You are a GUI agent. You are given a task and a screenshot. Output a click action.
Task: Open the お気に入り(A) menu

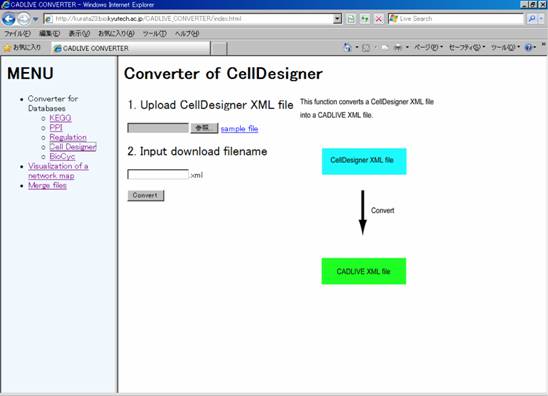116,34
